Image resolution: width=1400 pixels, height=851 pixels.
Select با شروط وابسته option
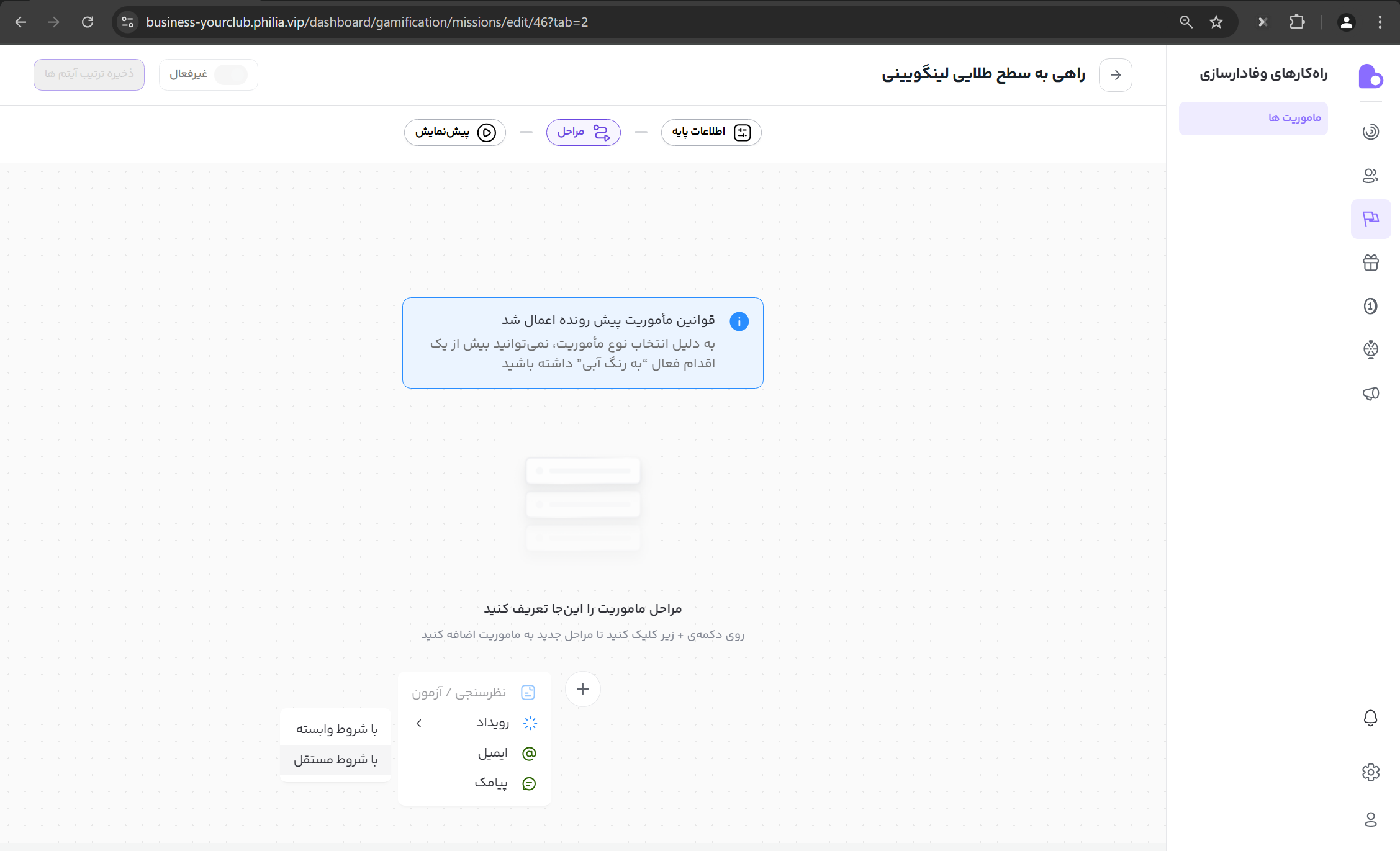click(x=336, y=729)
